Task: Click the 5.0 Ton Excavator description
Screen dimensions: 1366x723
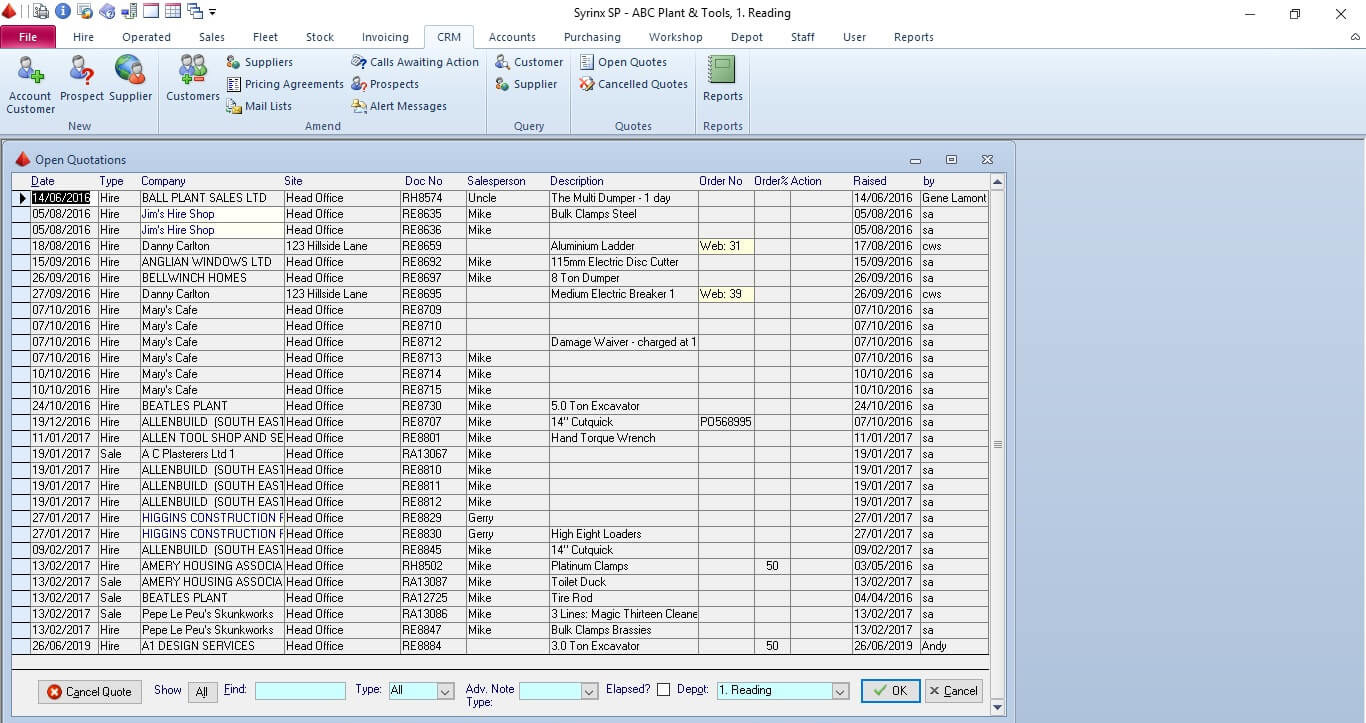Action: pos(623,406)
